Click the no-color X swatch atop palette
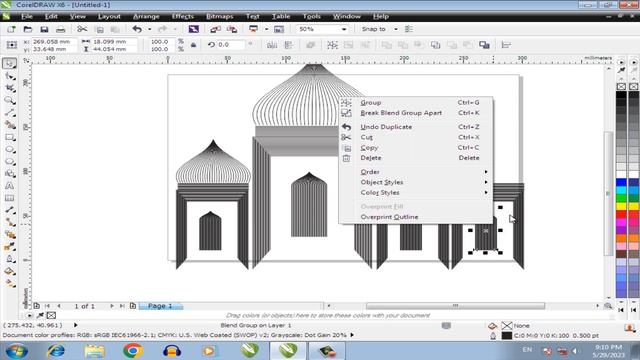Image resolution: width=640 pixels, height=360 pixels. [x=621, y=87]
